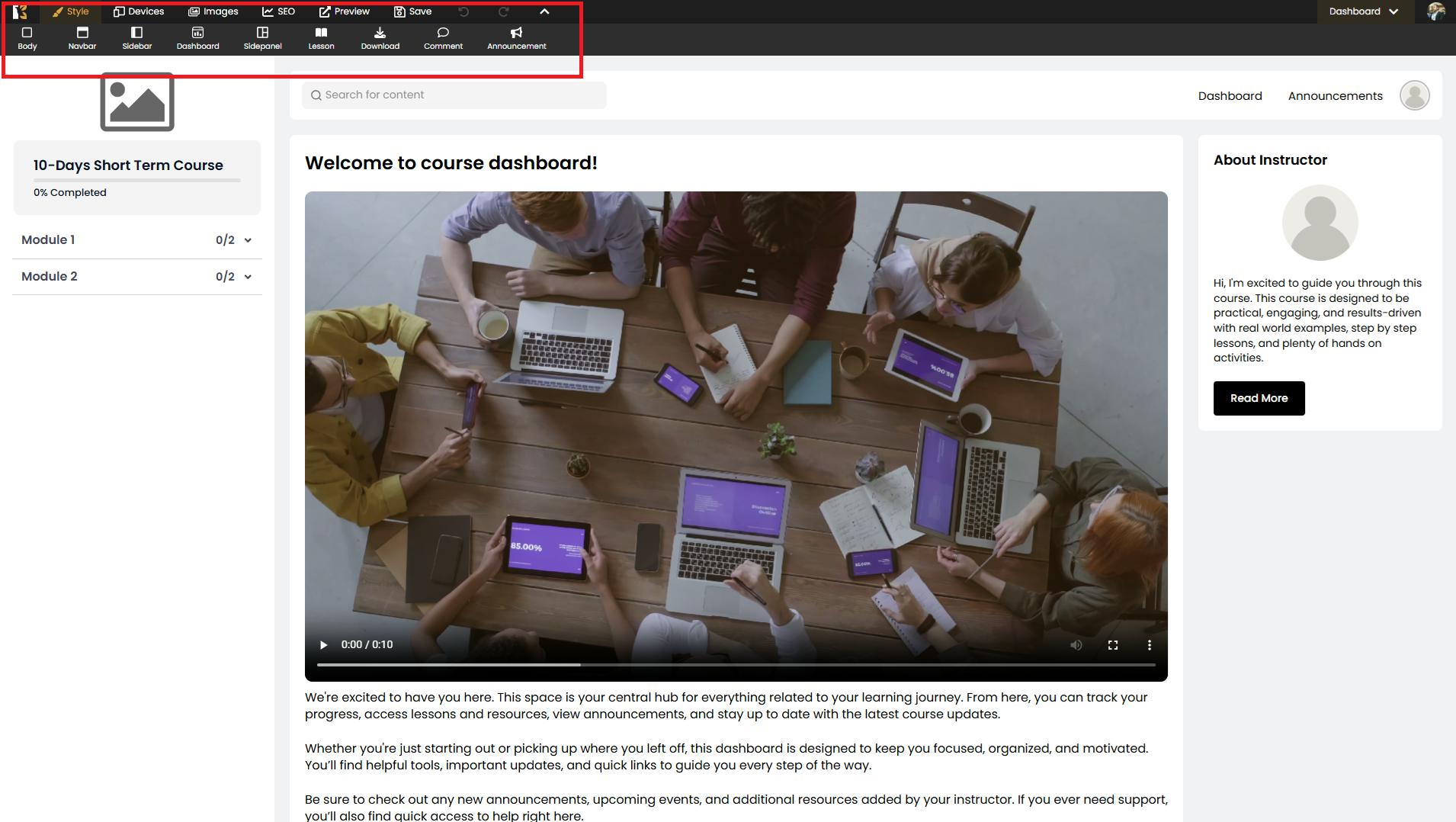This screenshot has width=1456, height=822.
Task: Mute the video using speaker icon
Action: (1076, 645)
